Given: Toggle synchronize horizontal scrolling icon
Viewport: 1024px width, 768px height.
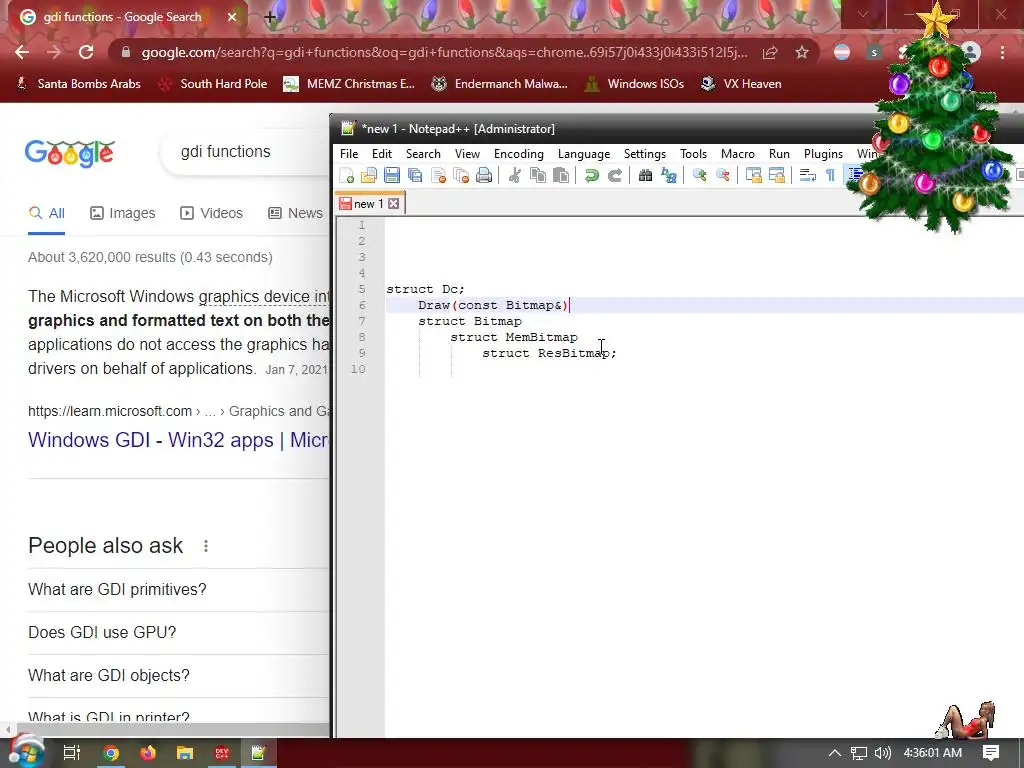Looking at the screenshot, I should pyautogui.click(x=776, y=175).
